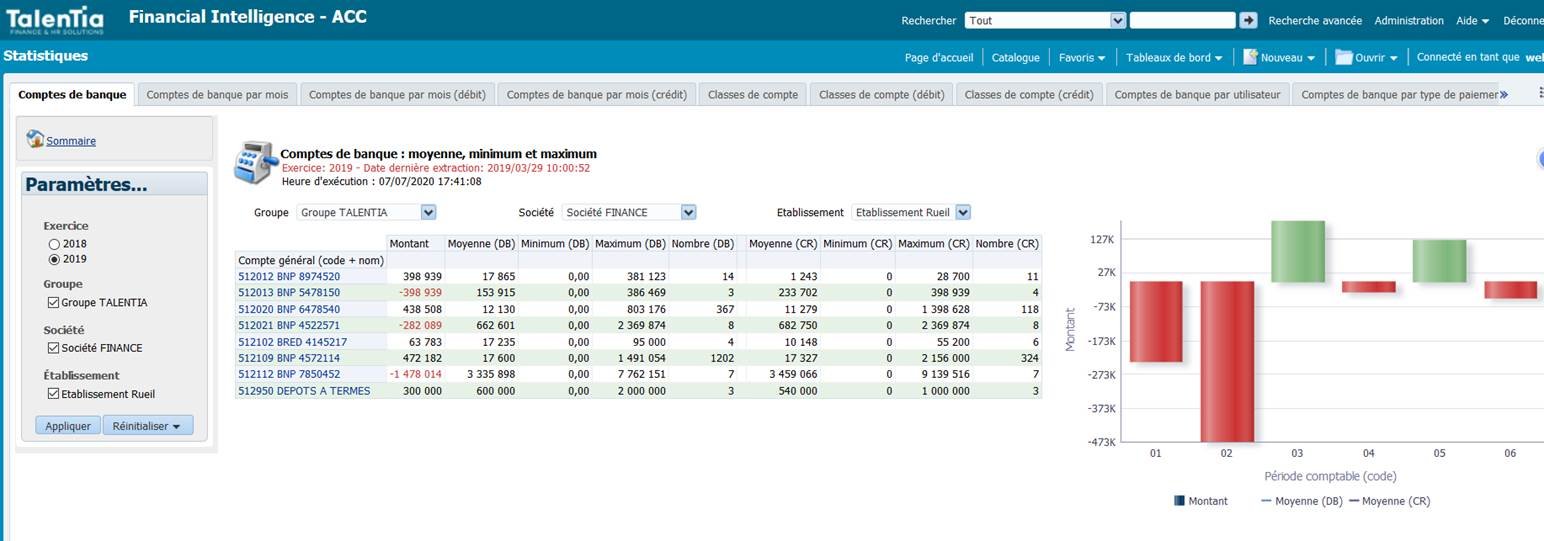
Task: Expand the Etablissement Rueil dropdown
Action: [963, 212]
